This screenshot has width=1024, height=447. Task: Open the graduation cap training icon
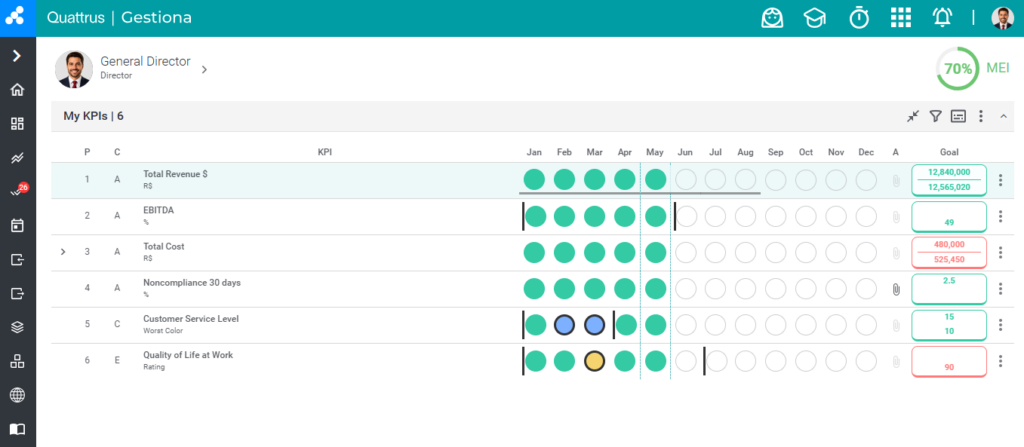pos(814,18)
